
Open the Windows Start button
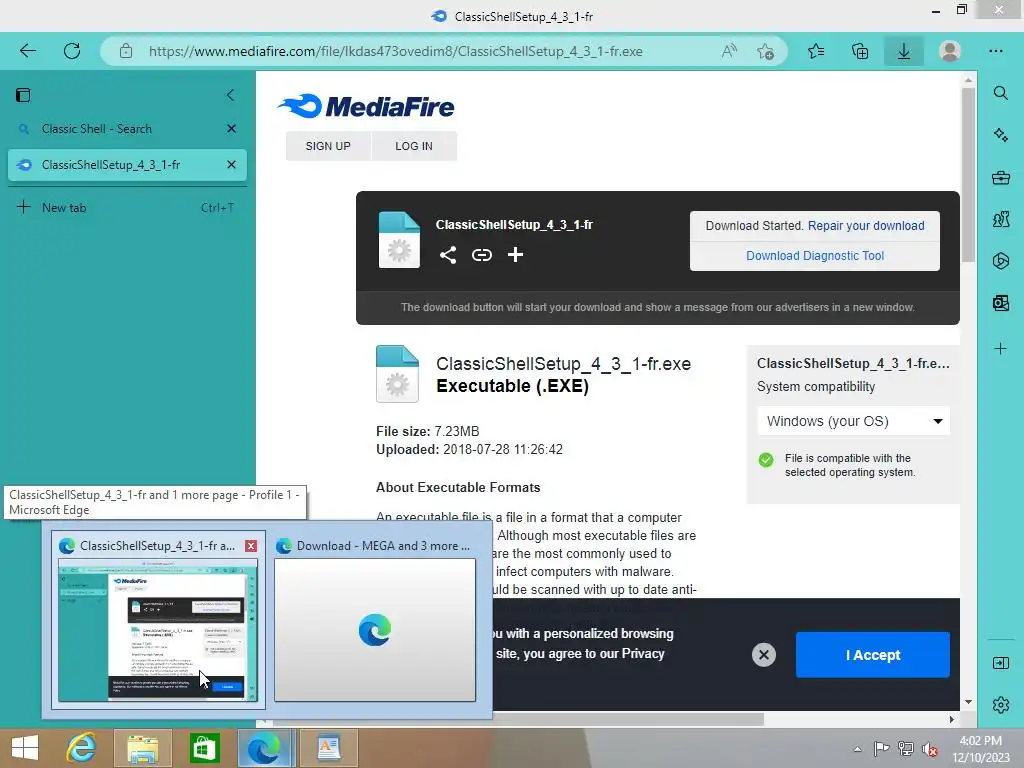click(x=25, y=748)
